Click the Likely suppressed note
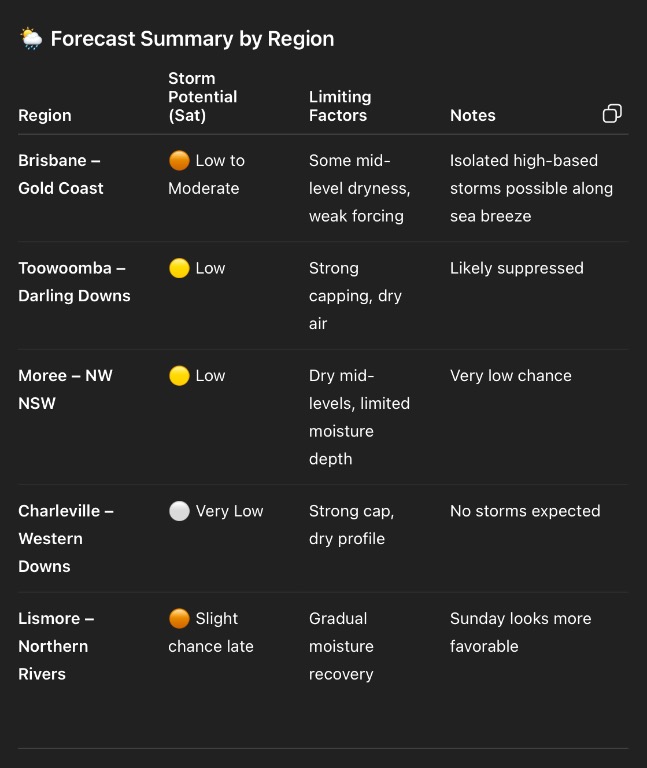This screenshot has height=768, width=647. click(517, 268)
